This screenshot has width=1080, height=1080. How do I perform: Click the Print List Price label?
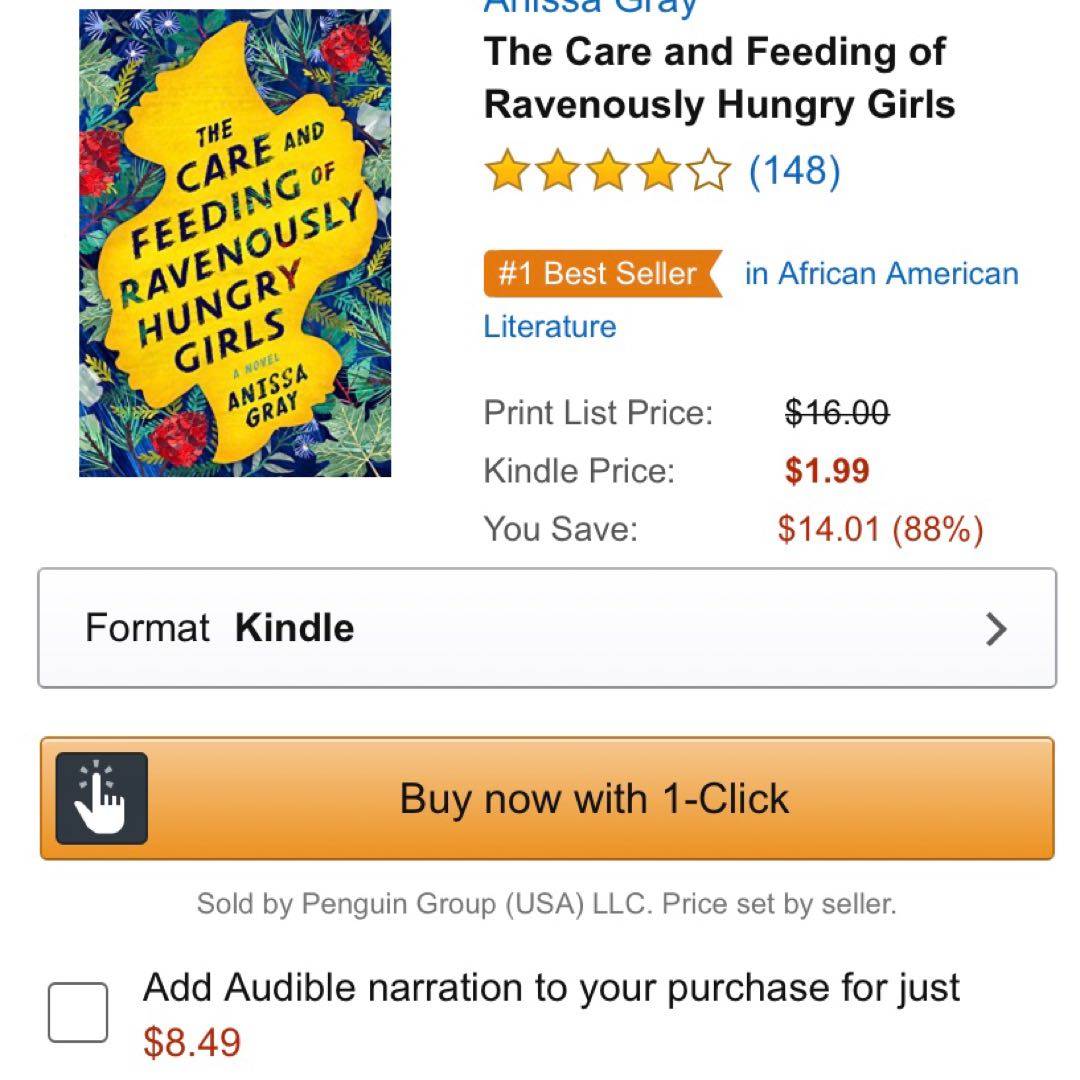point(598,412)
